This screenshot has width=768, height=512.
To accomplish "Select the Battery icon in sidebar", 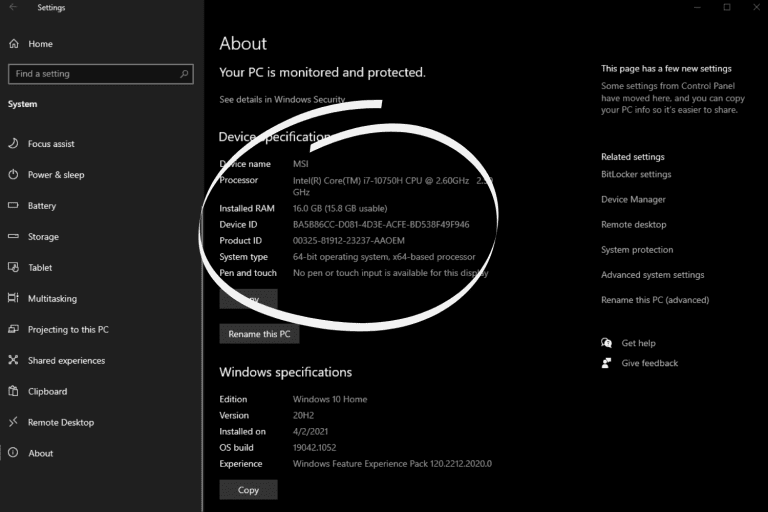I will pyautogui.click(x=13, y=206).
